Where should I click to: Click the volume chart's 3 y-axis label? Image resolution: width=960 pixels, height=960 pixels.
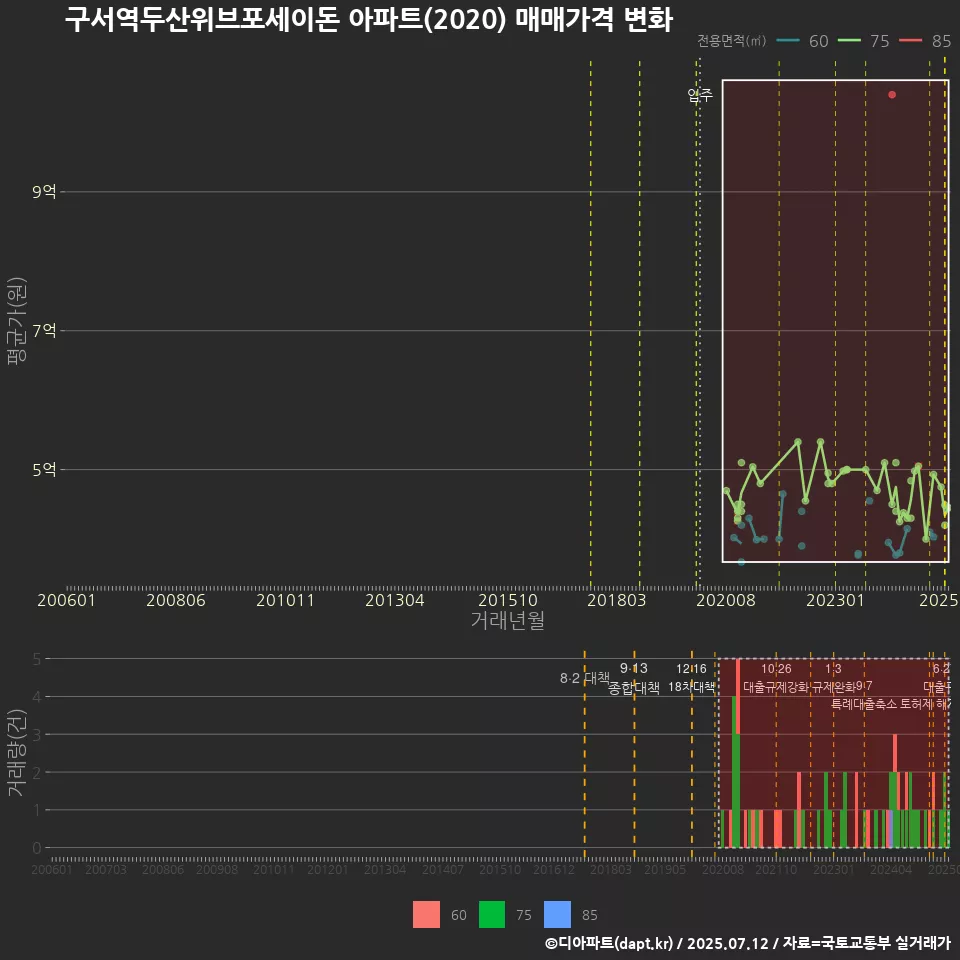pos(37,734)
